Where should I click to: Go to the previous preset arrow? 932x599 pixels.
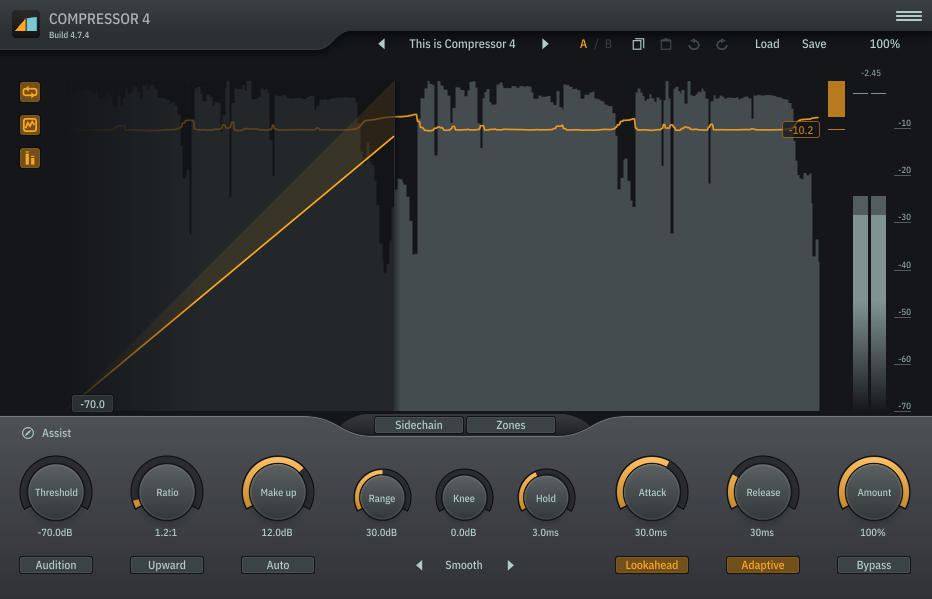pyautogui.click(x=382, y=44)
